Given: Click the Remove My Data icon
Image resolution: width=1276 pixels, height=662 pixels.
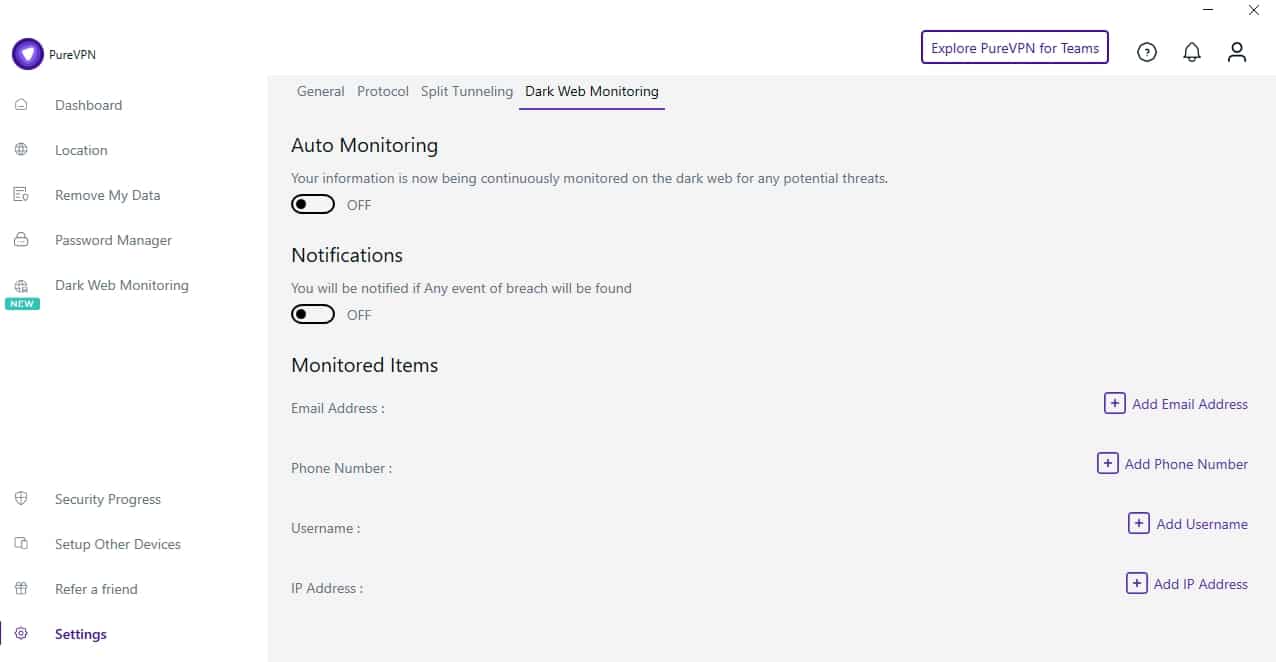Looking at the screenshot, I should tap(21, 194).
